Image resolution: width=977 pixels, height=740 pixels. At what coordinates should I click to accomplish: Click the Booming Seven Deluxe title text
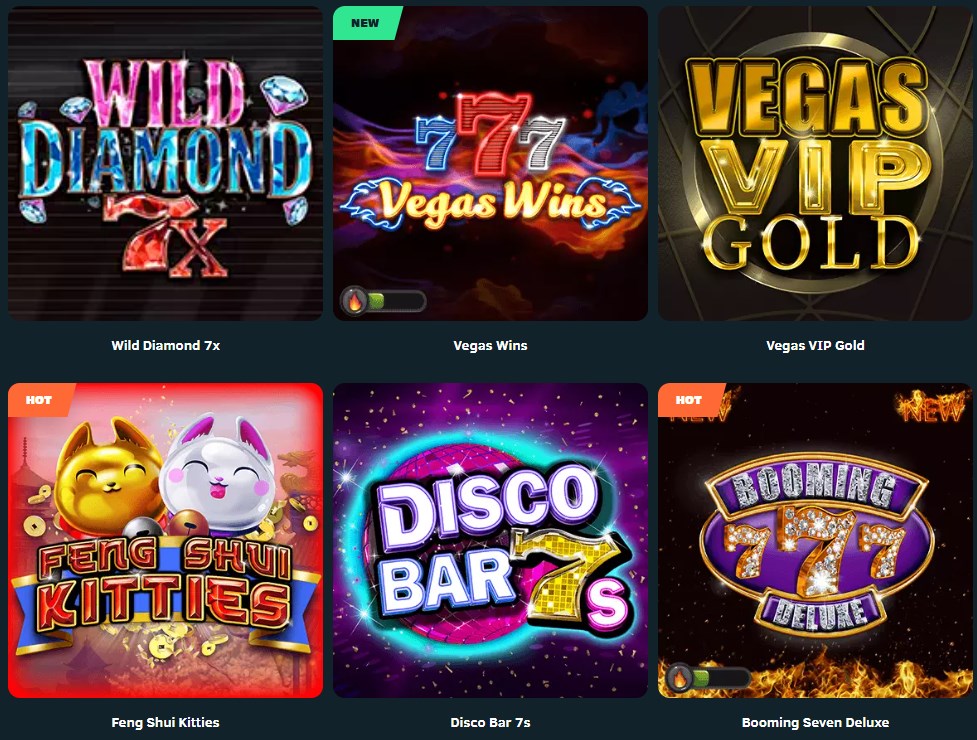click(815, 723)
